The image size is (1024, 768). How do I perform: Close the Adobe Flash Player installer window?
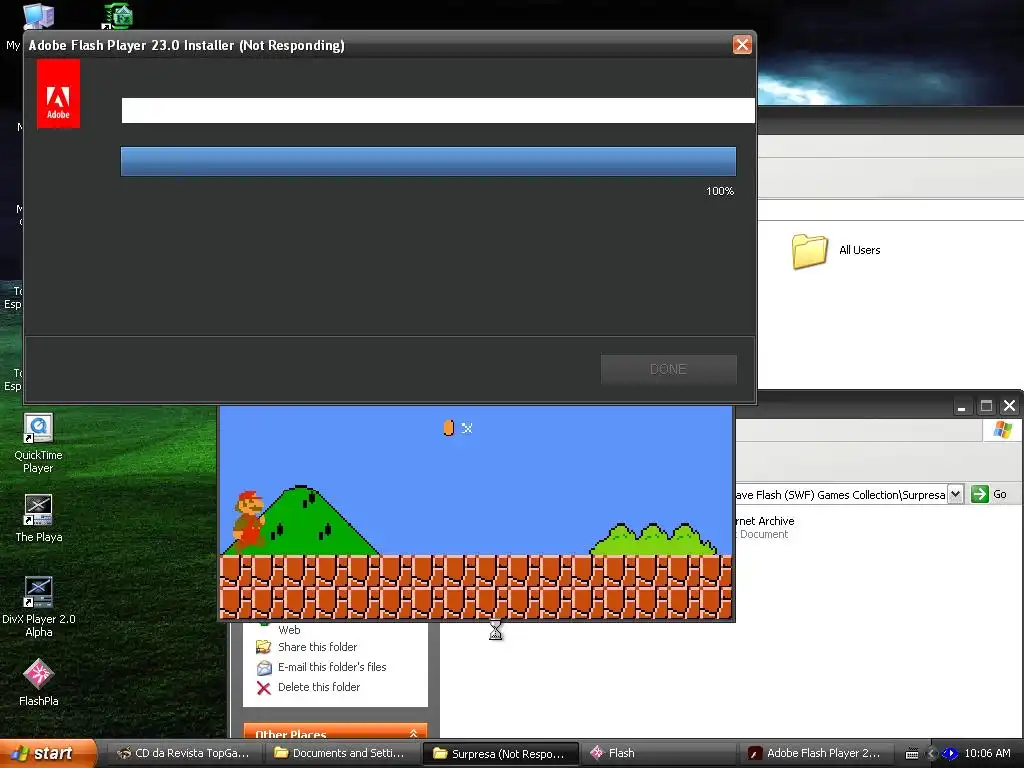click(x=742, y=45)
